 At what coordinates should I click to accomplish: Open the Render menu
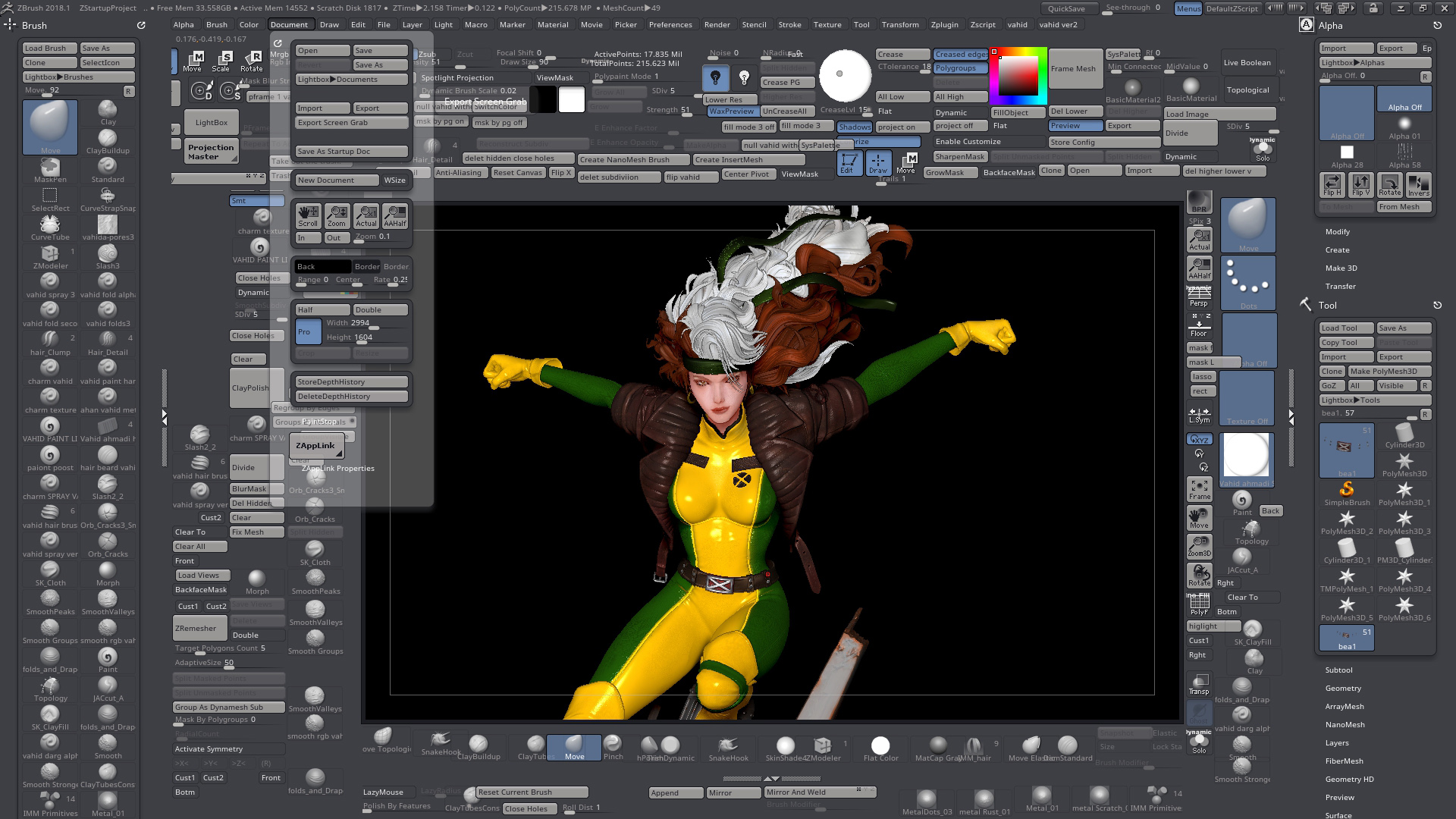pyautogui.click(x=717, y=25)
